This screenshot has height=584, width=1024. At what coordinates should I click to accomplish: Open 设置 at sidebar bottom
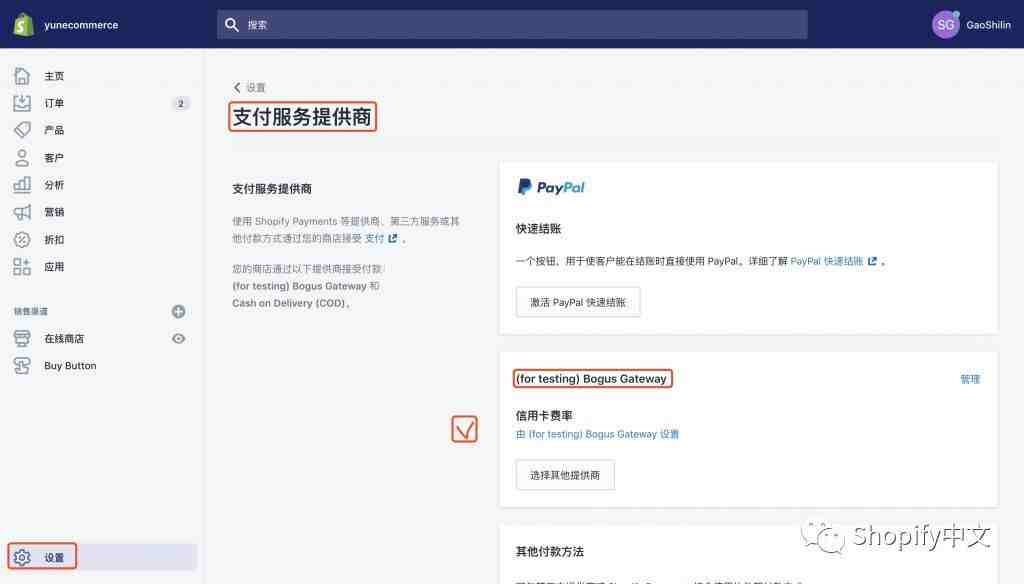tap(54, 557)
